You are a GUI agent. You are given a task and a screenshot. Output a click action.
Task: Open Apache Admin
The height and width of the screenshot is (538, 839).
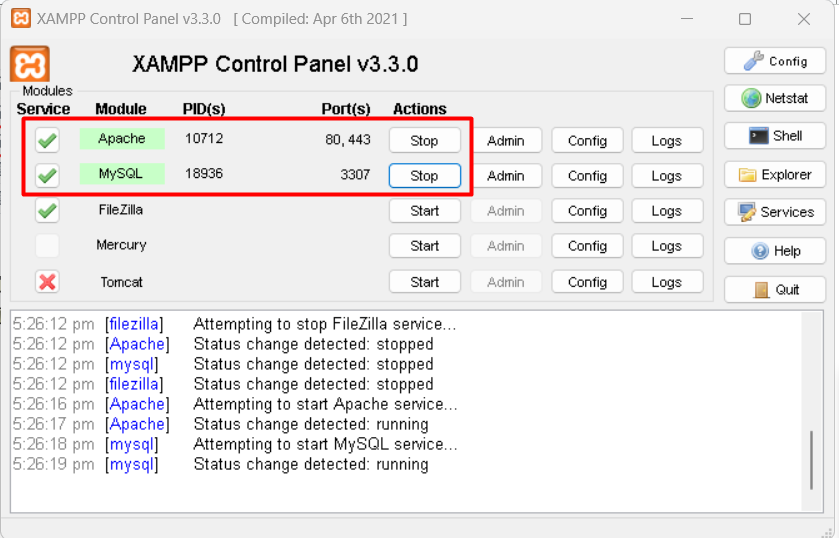tap(506, 141)
